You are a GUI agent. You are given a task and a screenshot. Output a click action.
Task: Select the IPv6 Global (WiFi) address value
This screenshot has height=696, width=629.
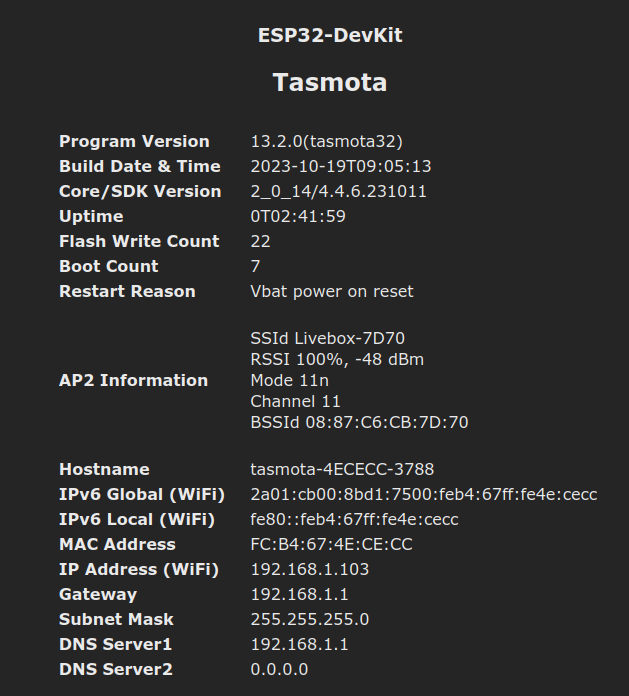pos(423,494)
